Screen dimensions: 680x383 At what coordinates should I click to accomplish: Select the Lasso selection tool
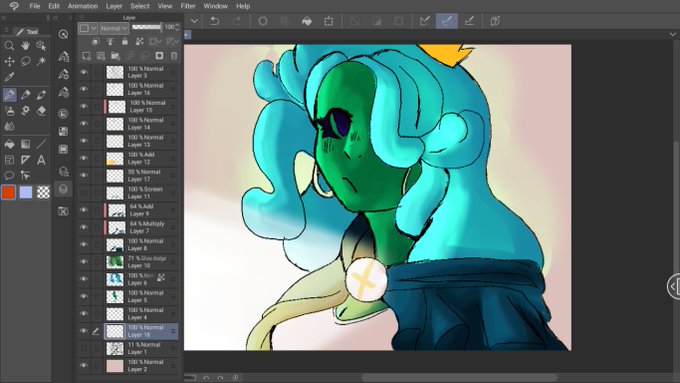pos(26,61)
